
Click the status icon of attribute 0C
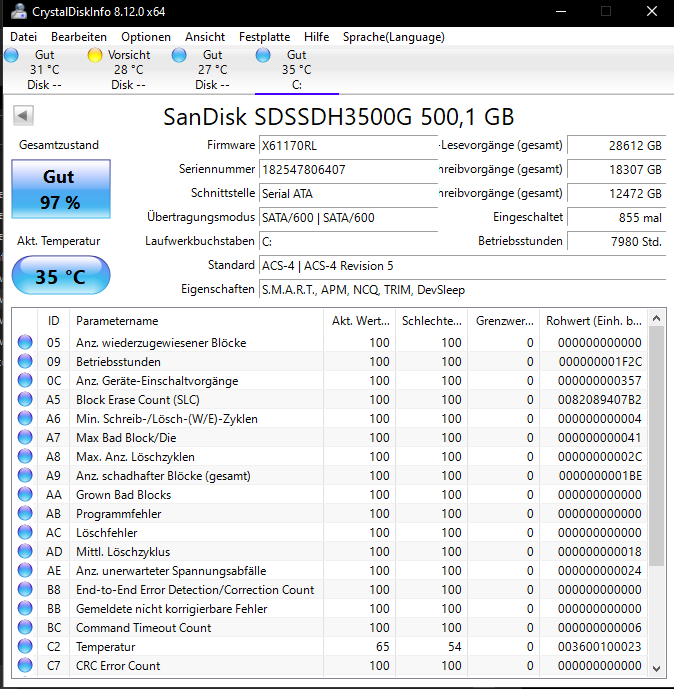[25, 381]
